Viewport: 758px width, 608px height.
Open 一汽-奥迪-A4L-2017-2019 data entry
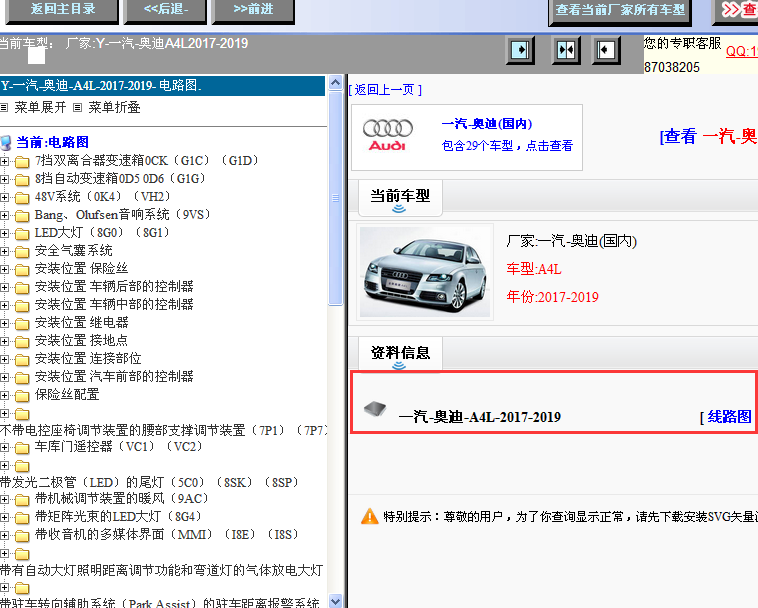pyautogui.click(x=480, y=417)
